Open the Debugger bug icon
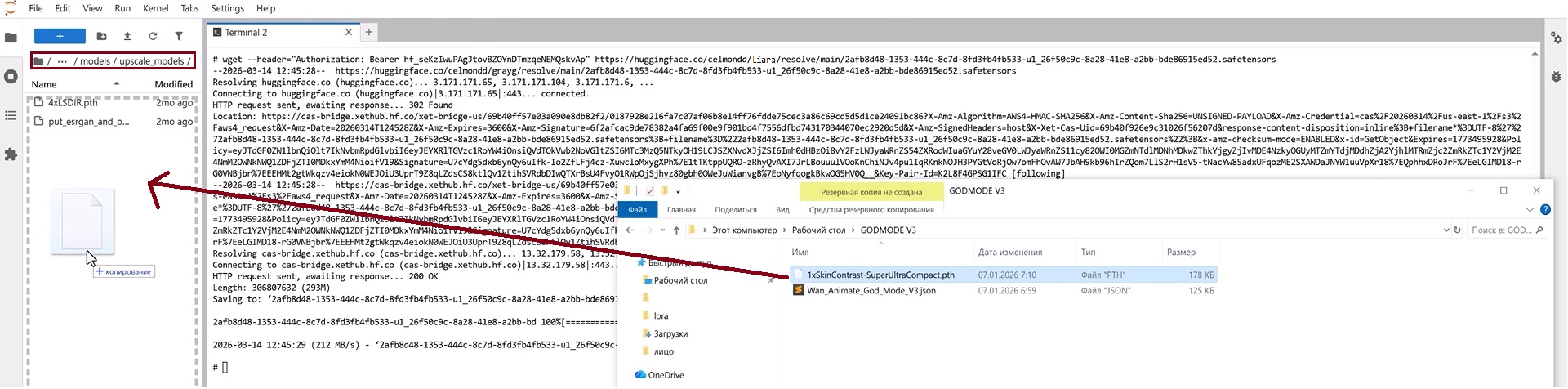 coord(1557,77)
